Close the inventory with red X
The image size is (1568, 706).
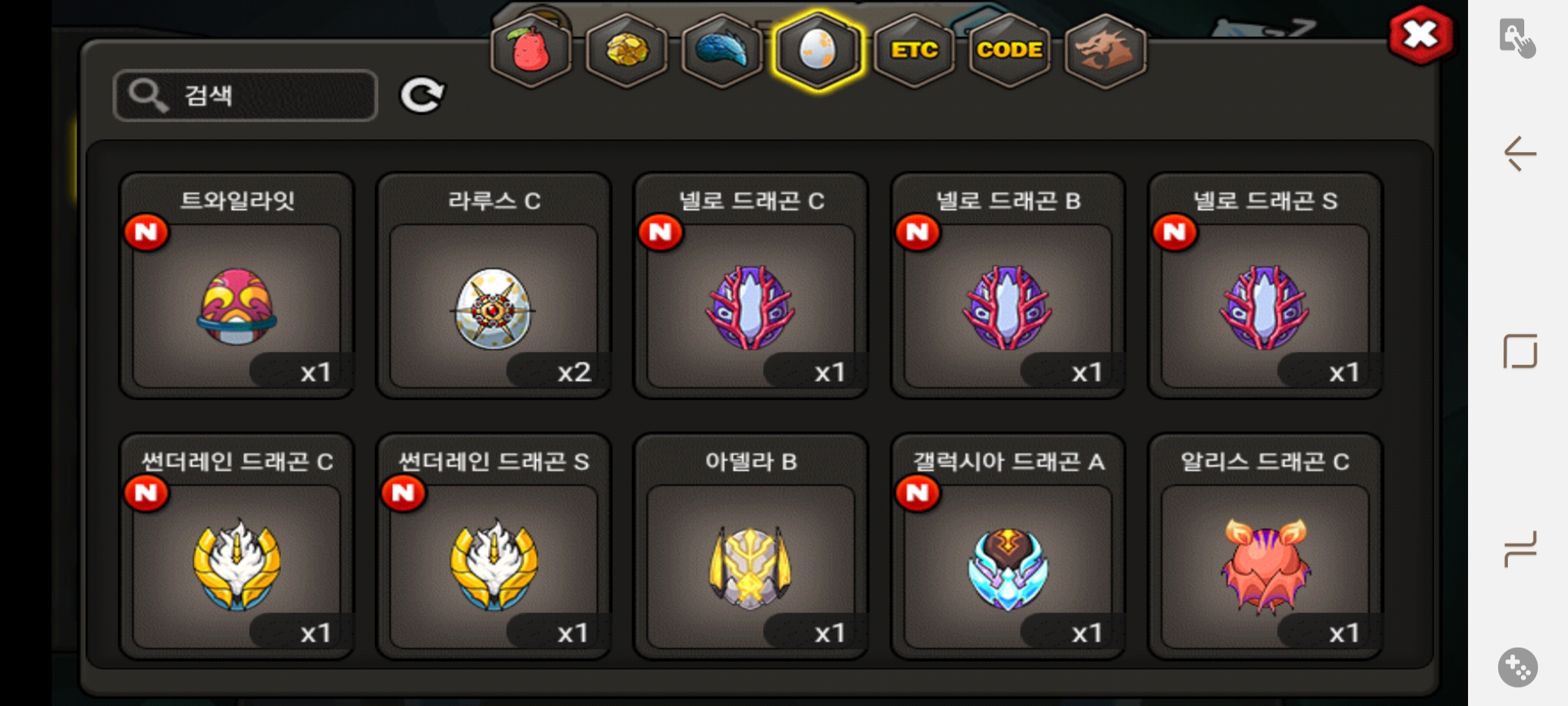pos(1421,35)
